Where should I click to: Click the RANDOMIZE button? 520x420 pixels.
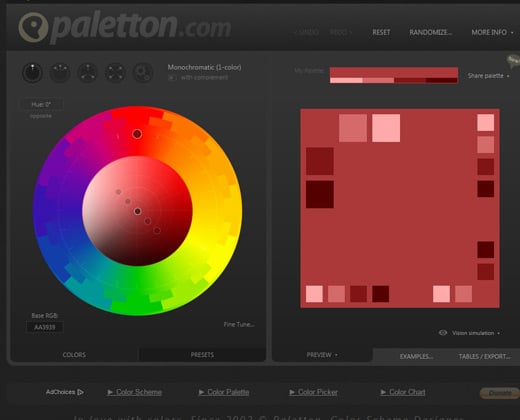pyautogui.click(x=430, y=32)
